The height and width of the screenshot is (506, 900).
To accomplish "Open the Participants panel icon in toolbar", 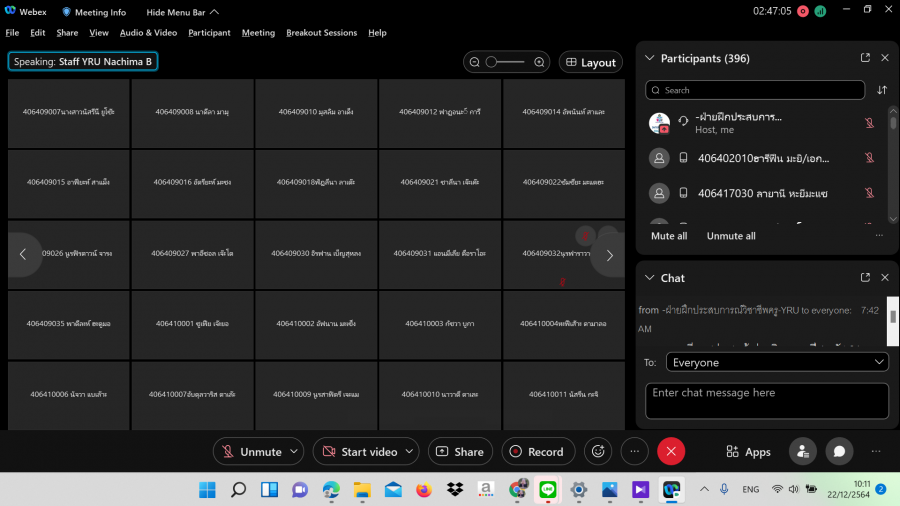I will click(x=802, y=451).
